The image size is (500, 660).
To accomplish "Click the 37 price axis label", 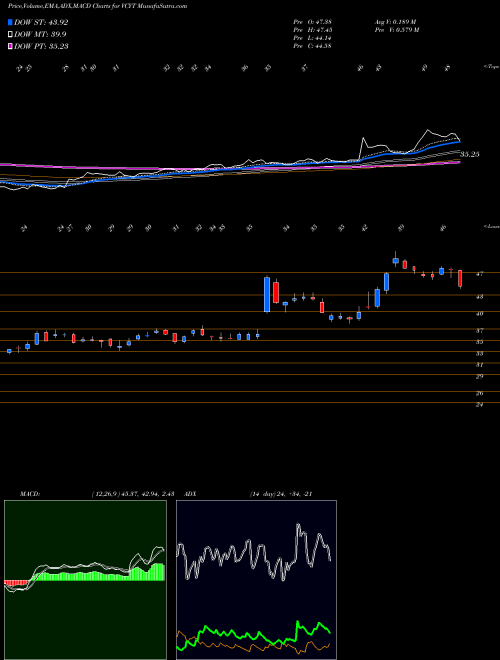I will pyautogui.click(x=479, y=330).
